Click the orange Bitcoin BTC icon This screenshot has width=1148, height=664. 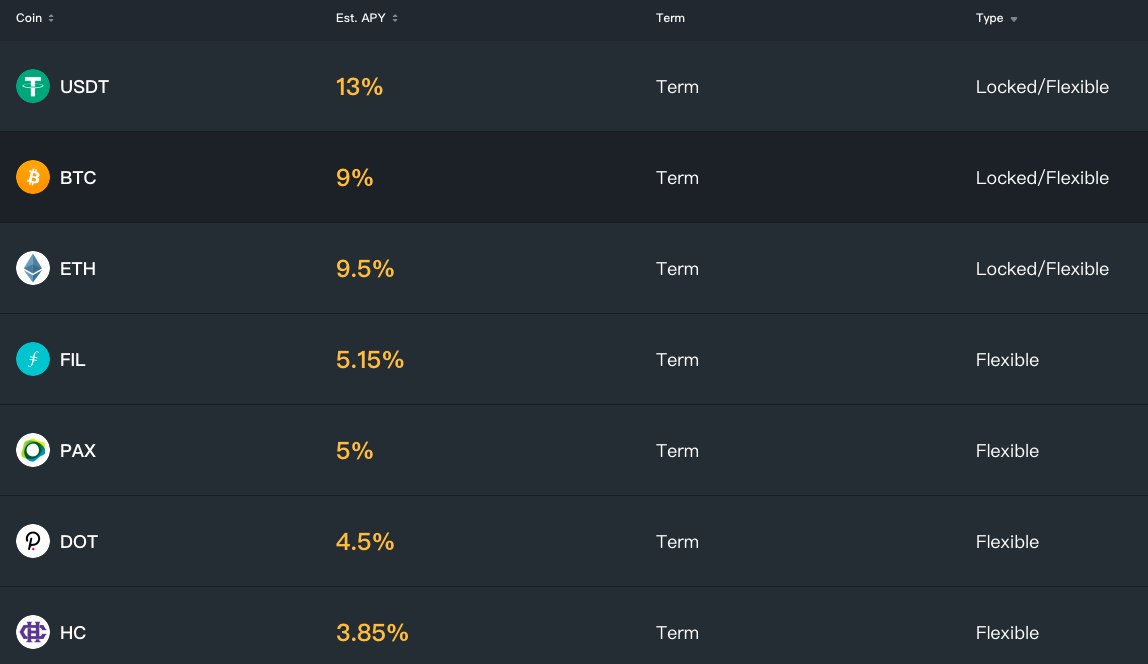[33, 177]
